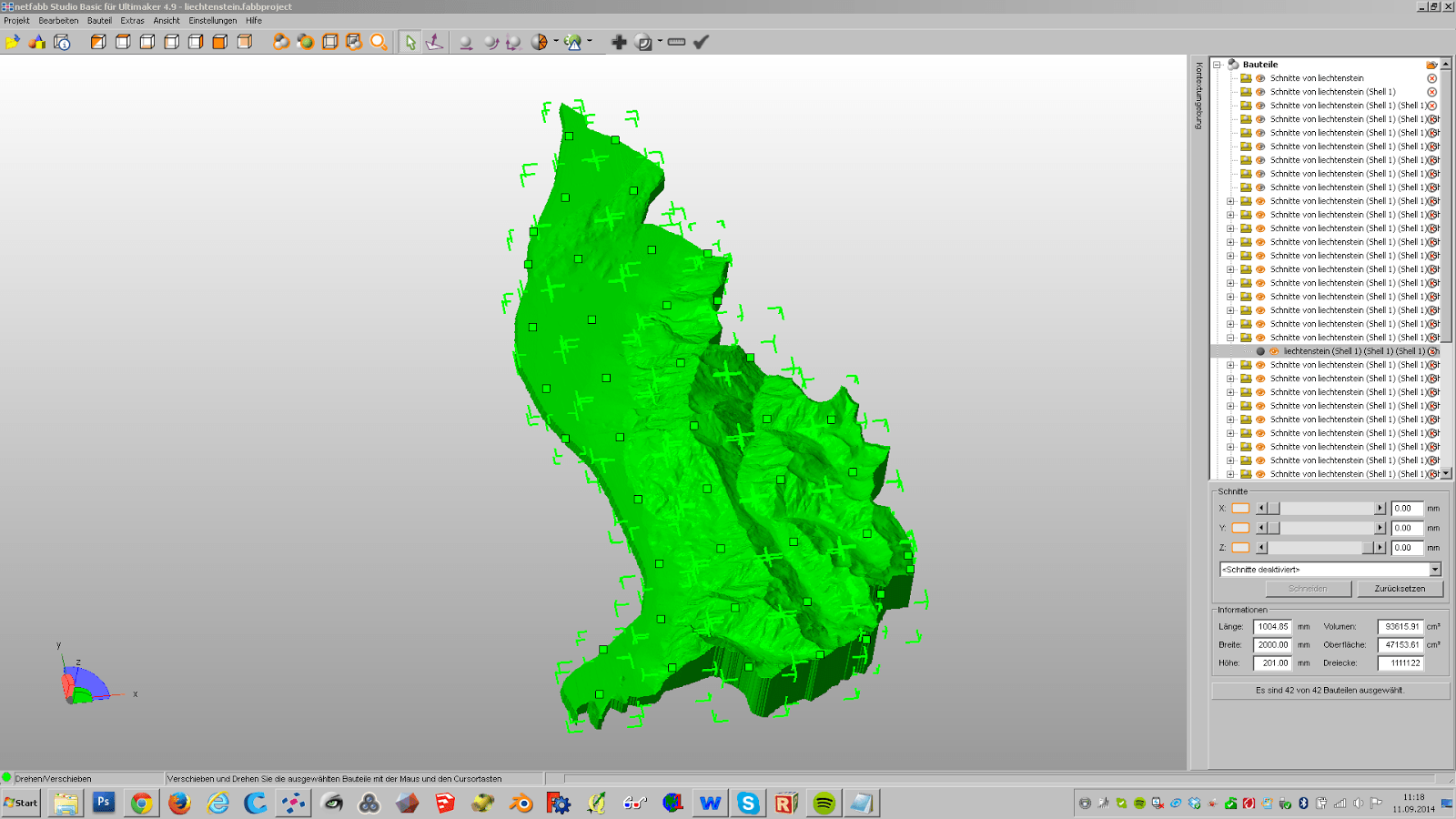The height and width of the screenshot is (819, 1456).
Task: Collapse the Bauteile tree root
Action: pyautogui.click(x=1218, y=65)
